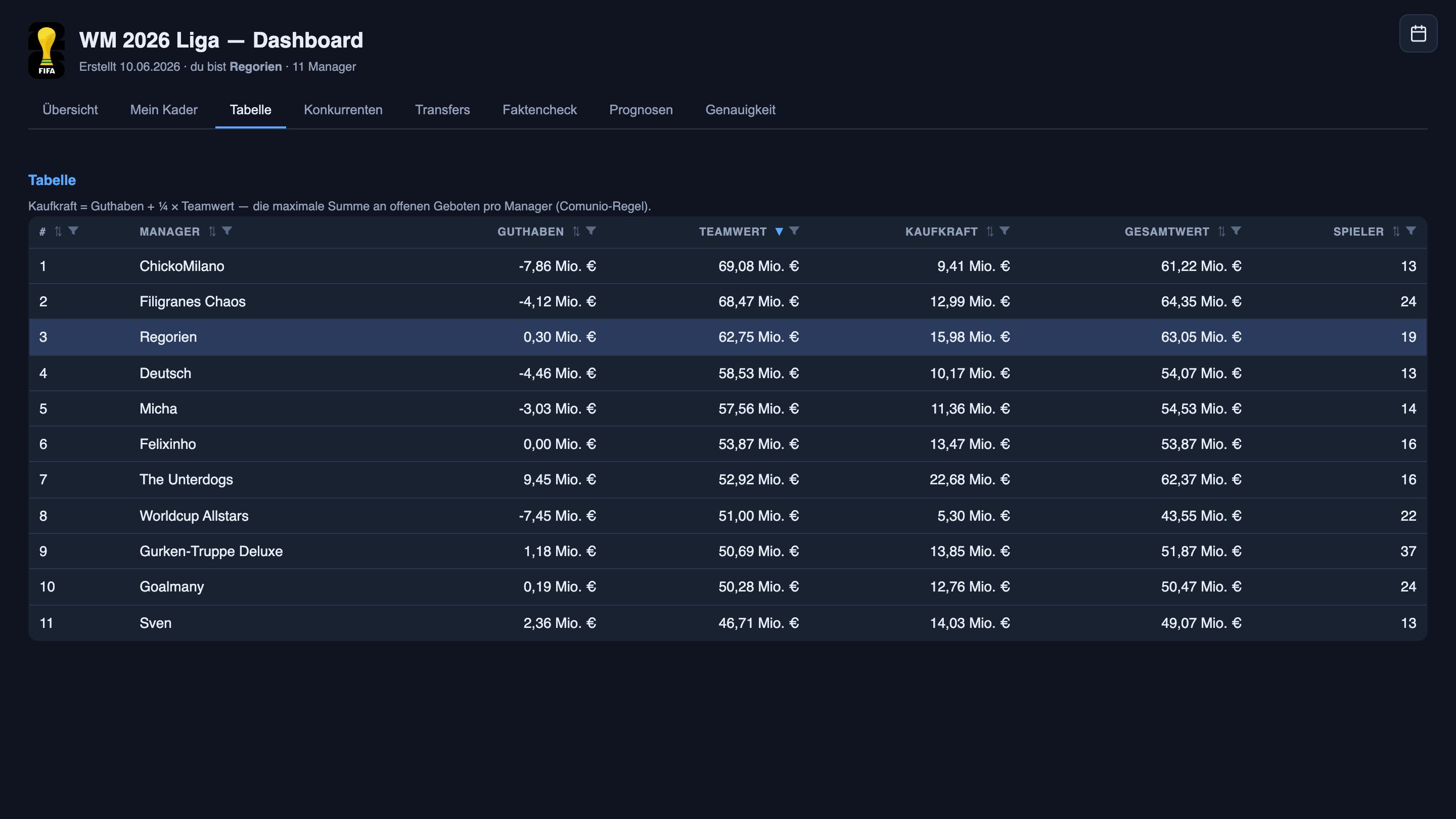The image size is (1456, 819).
Task: Open the Guthaben column filter funnel
Action: point(591,231)
